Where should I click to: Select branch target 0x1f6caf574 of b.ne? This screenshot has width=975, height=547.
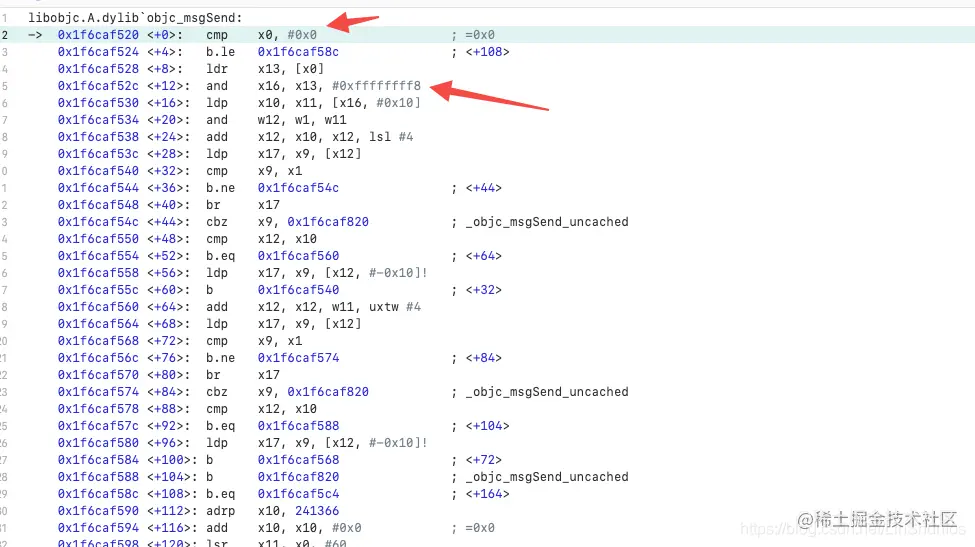[x=298, y=357]
